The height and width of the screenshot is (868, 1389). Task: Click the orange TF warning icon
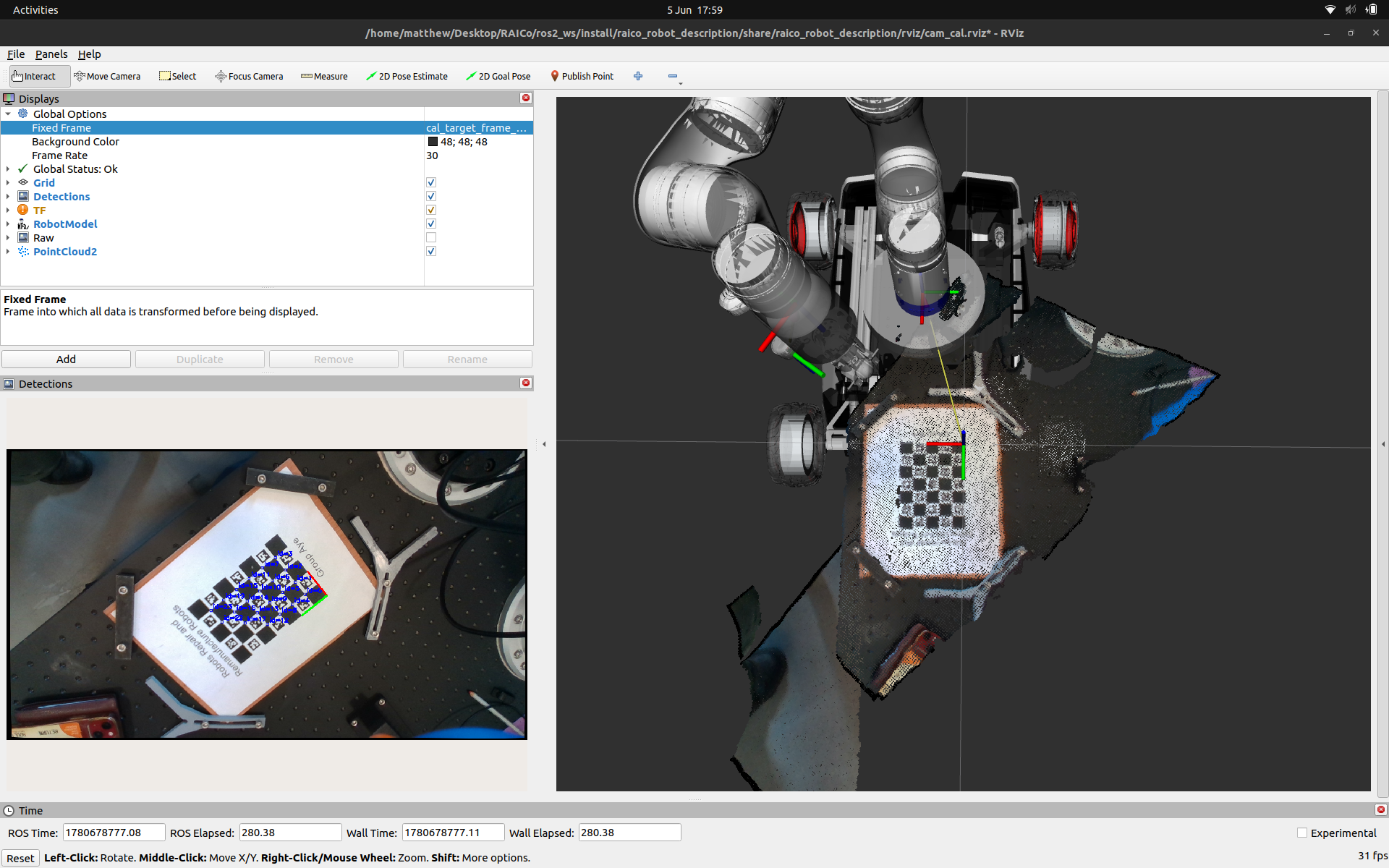point(23,210)
